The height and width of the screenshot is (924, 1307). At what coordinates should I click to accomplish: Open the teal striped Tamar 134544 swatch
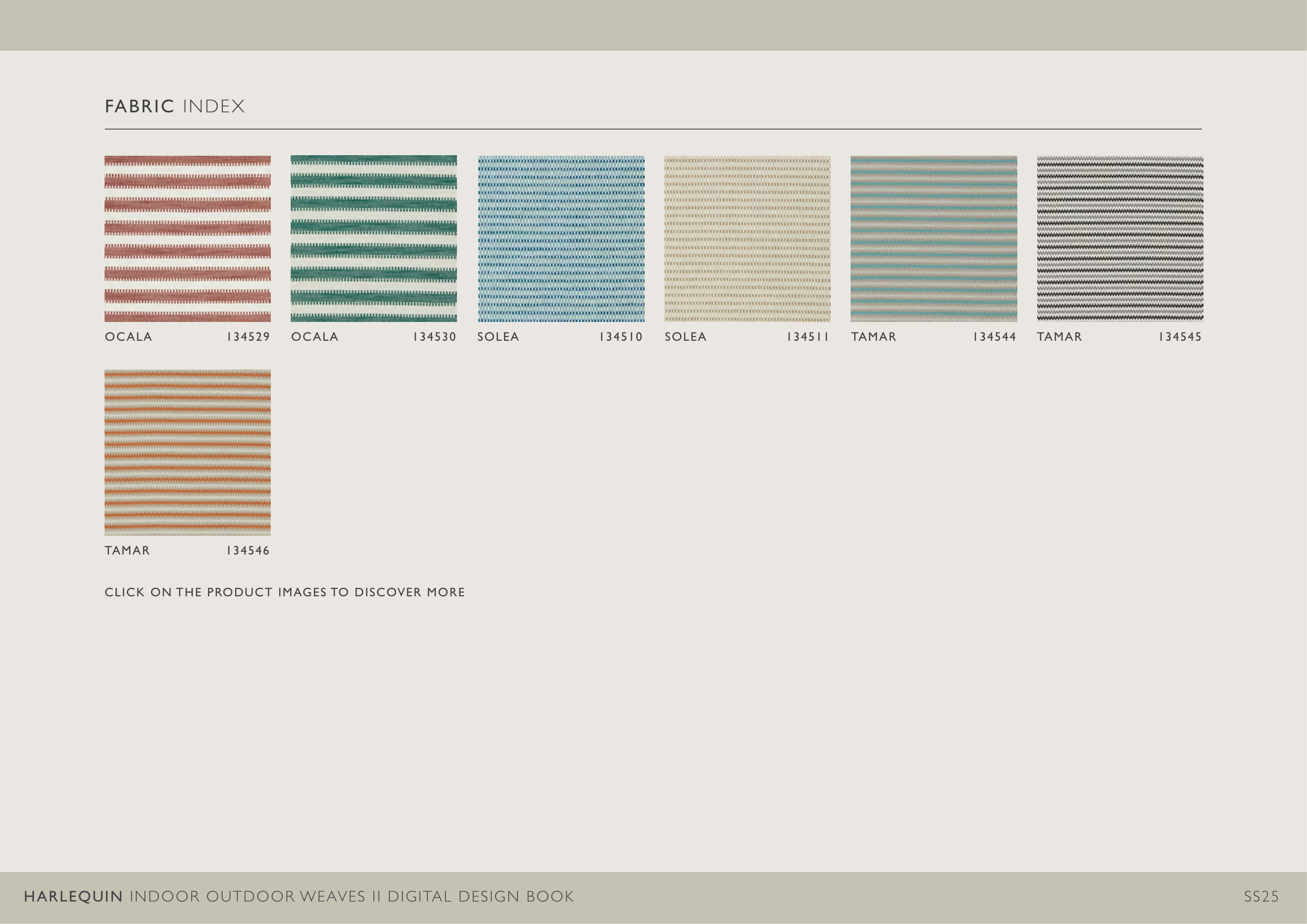[934, 238]
